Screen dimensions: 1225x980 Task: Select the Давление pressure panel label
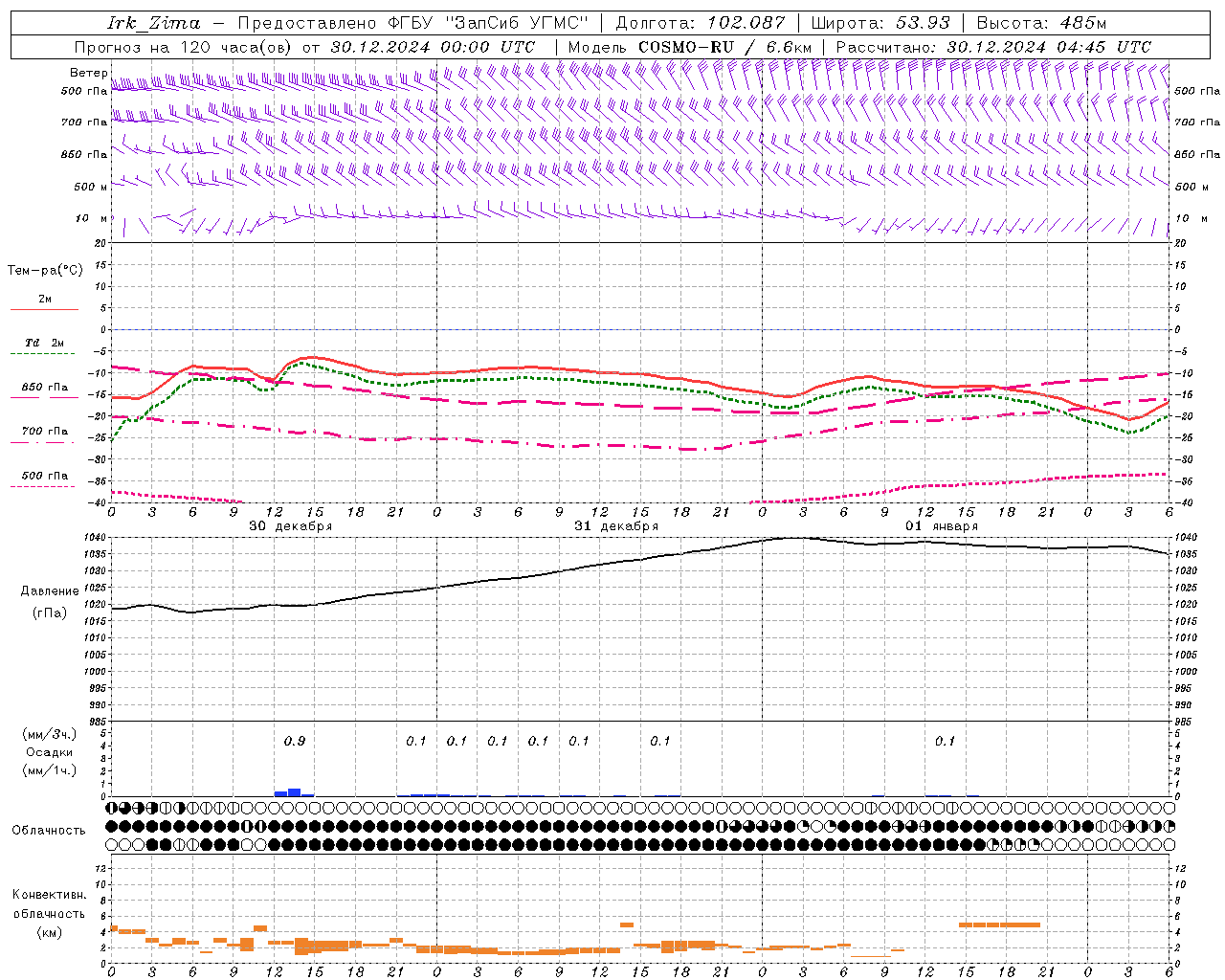click(50, 591)
